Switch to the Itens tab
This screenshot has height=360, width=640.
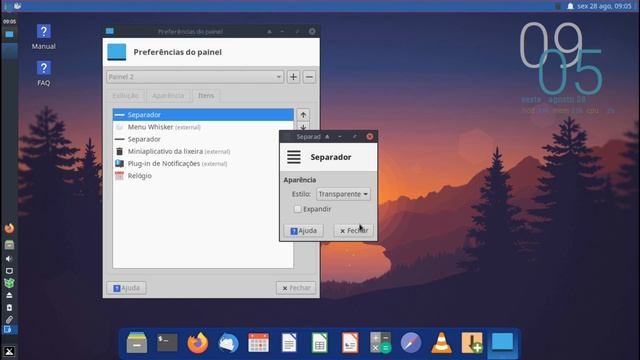pos(206,96)
